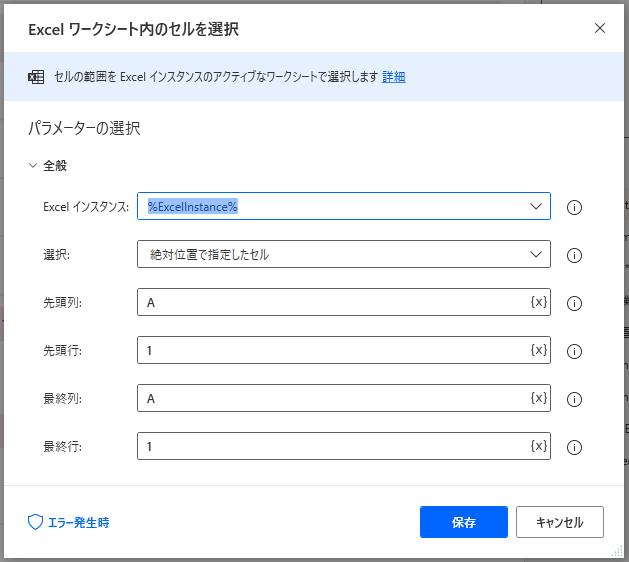Screen dimensions: 629x562
Task: Click info icon beside 最終行 field
Action: pyautogui.click(x=575, y=447)
